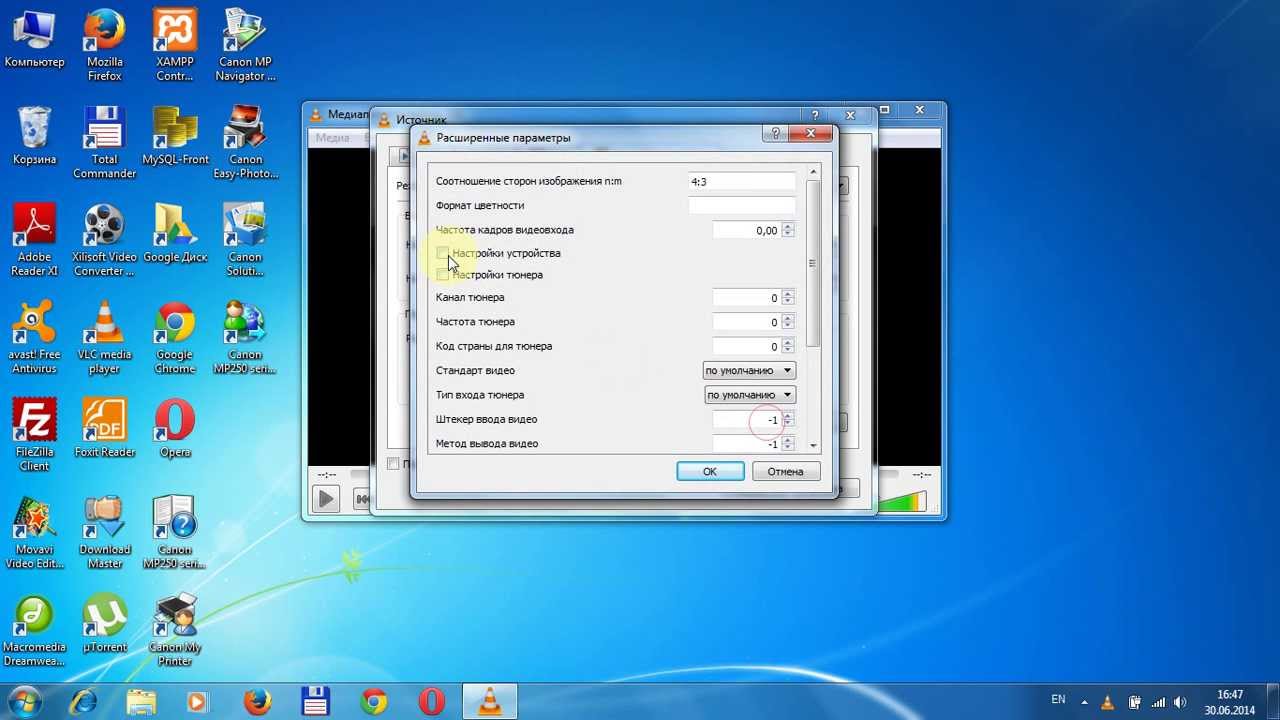Toggle the Настройки устройства checkbox
The image size is (1280, 720).
pyautogui.click(x=443, y=254)
